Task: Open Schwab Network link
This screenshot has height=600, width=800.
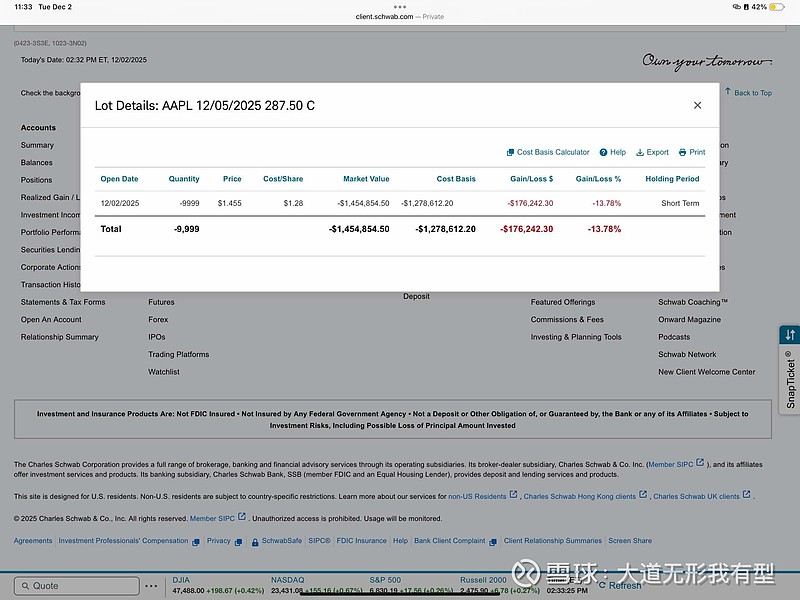Action: tap(687, 354)
